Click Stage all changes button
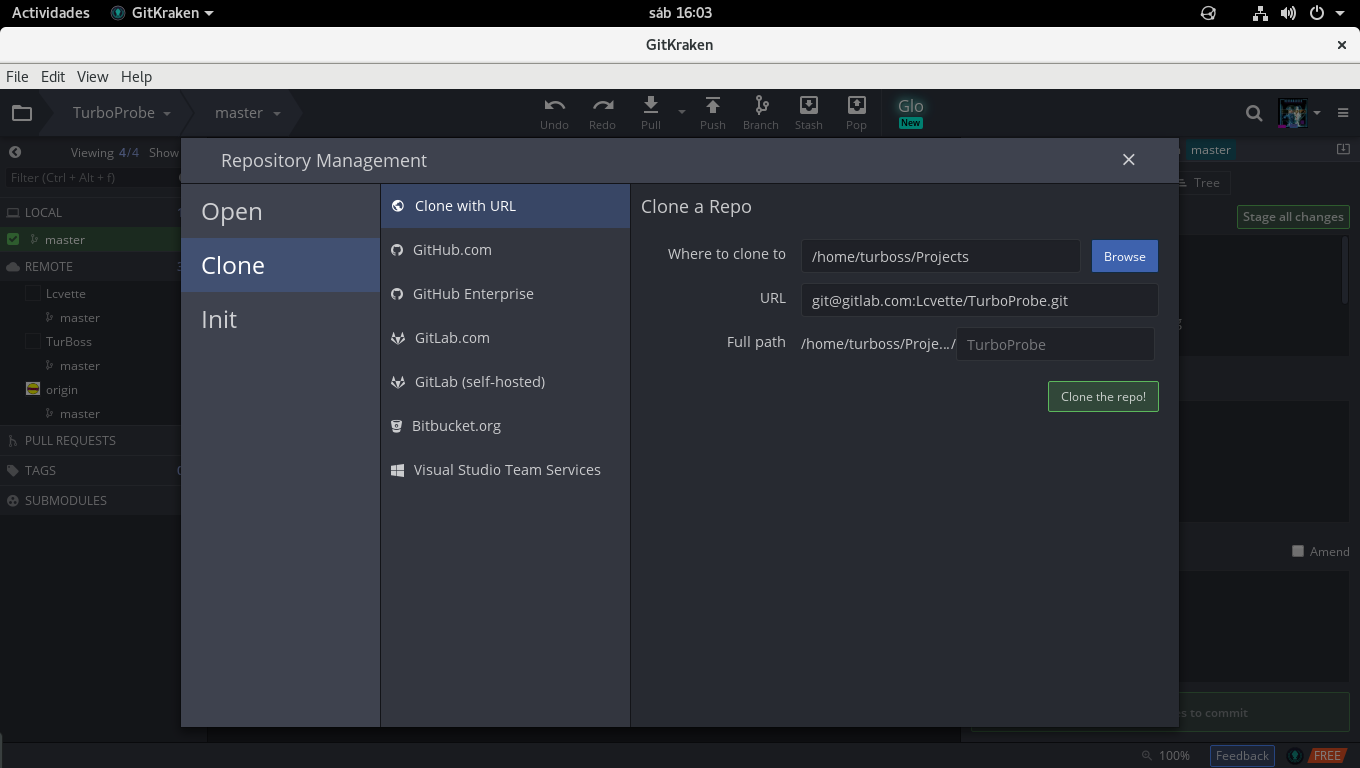1360x768 pixels. [x=1293, y=217]
